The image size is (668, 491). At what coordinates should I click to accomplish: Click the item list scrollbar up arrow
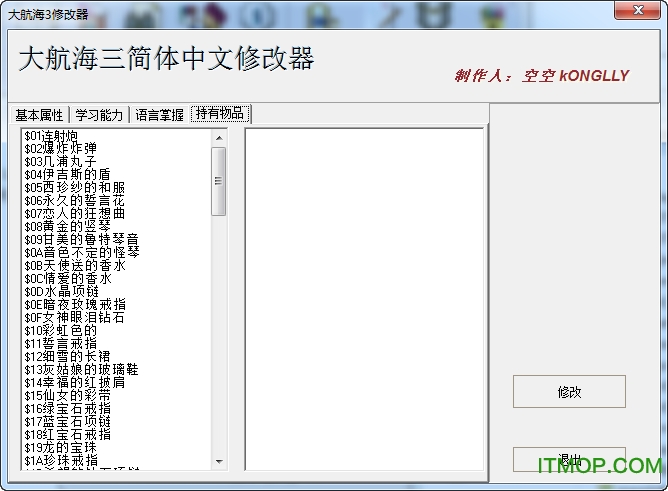[x=218, y=137]
